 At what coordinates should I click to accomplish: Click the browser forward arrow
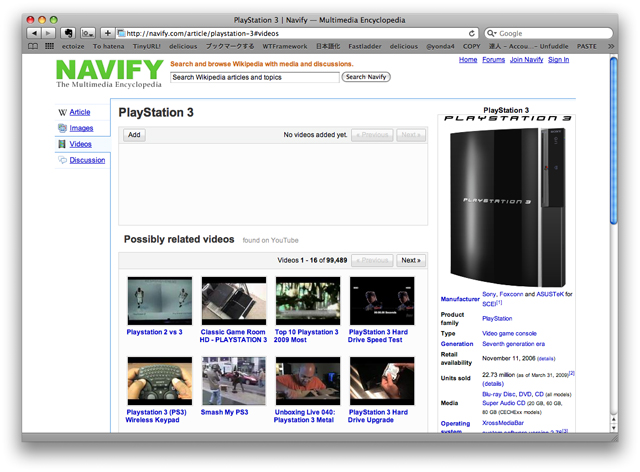(48, 33)
